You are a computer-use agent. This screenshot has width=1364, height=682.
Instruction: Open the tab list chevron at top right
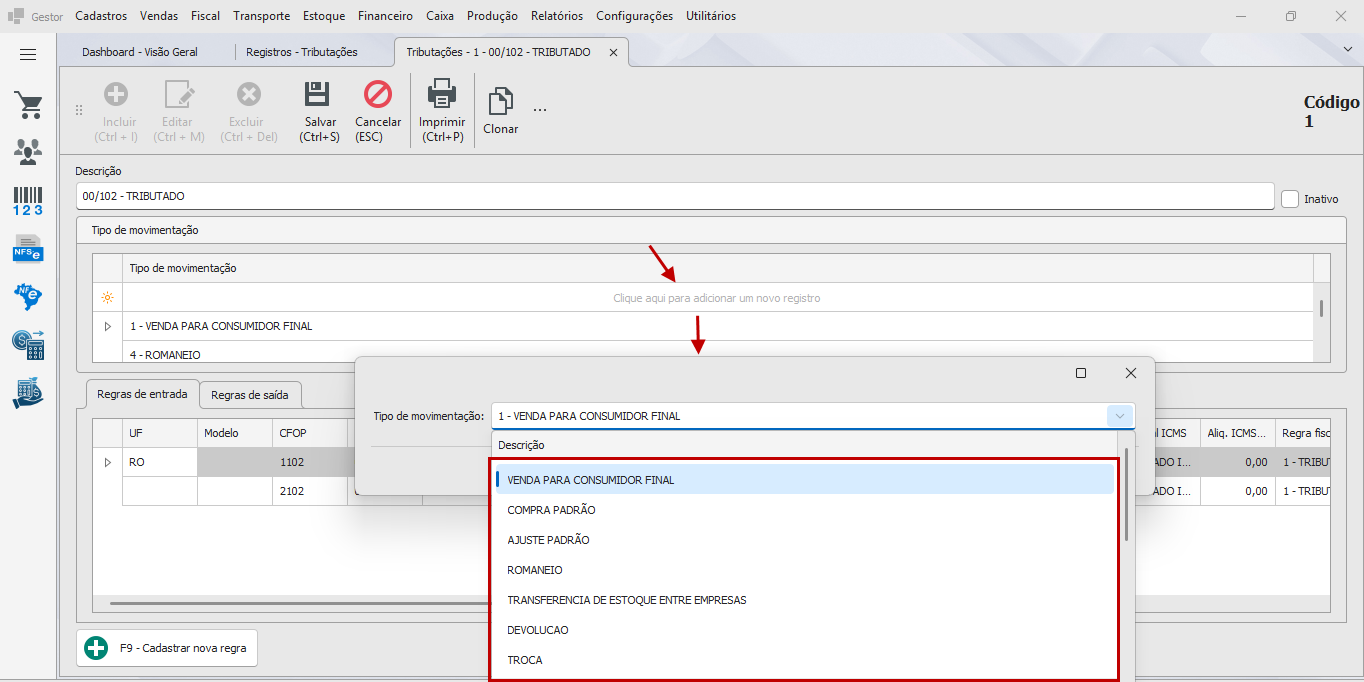point(1347,48)
